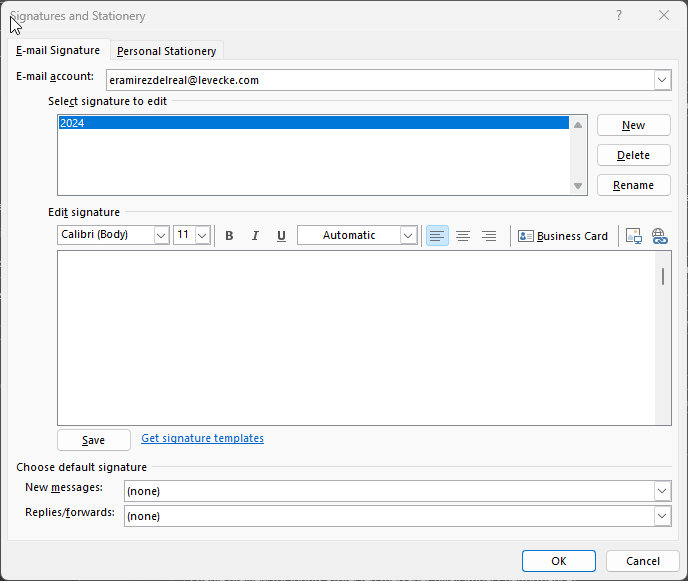
Task: Click the E-mail account field text
Action: 184,80
